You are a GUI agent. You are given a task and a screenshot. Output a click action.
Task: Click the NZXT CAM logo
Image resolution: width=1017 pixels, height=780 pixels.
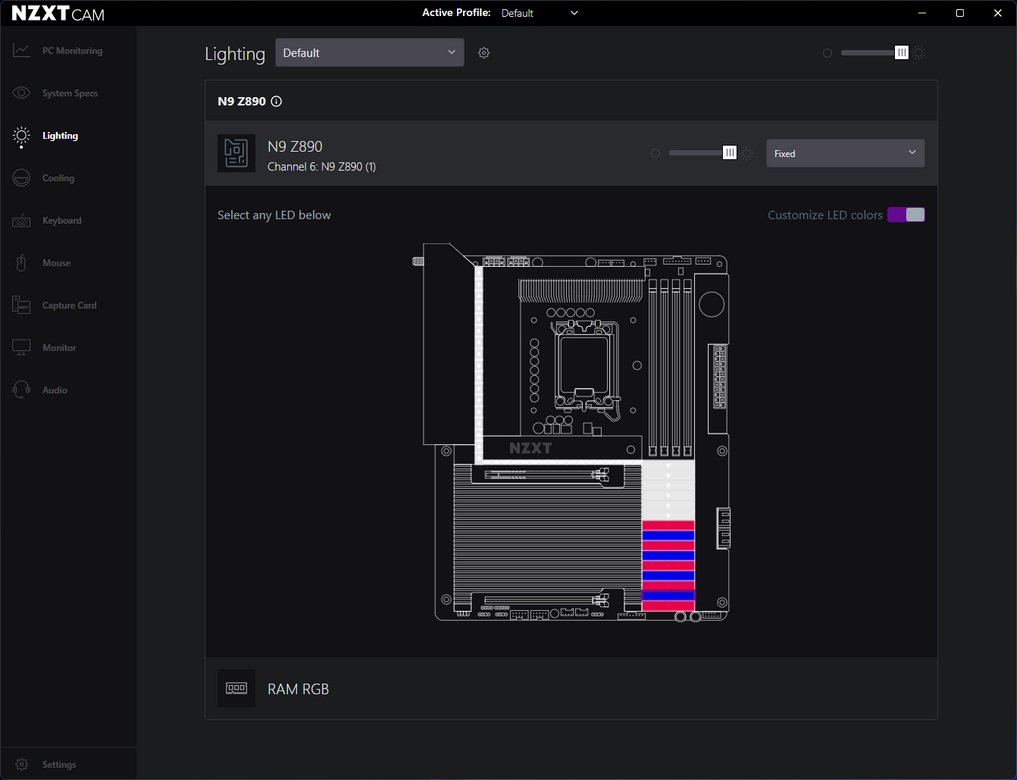coord(58,14)
